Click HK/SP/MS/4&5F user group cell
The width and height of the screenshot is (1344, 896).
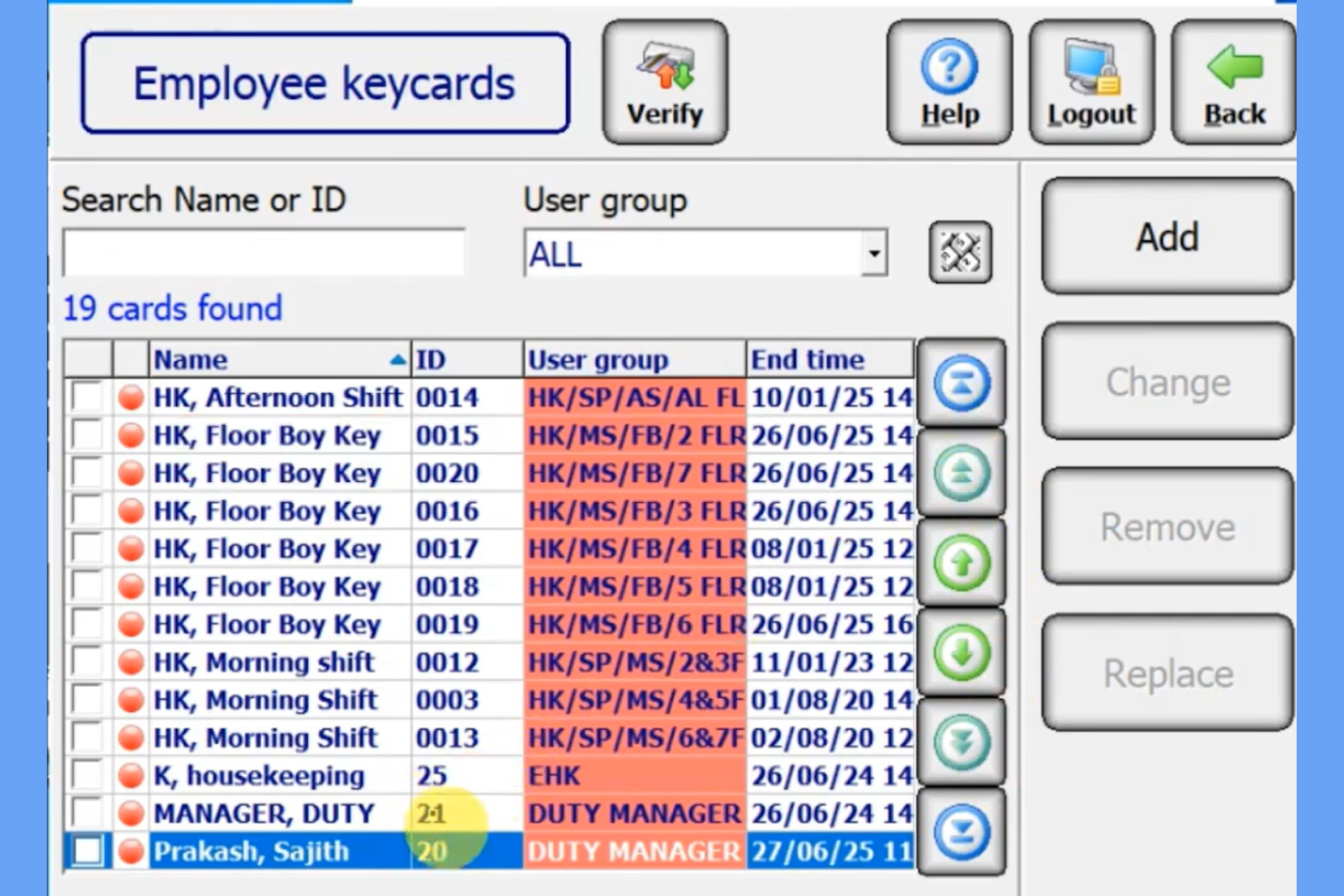click(635, 700)
